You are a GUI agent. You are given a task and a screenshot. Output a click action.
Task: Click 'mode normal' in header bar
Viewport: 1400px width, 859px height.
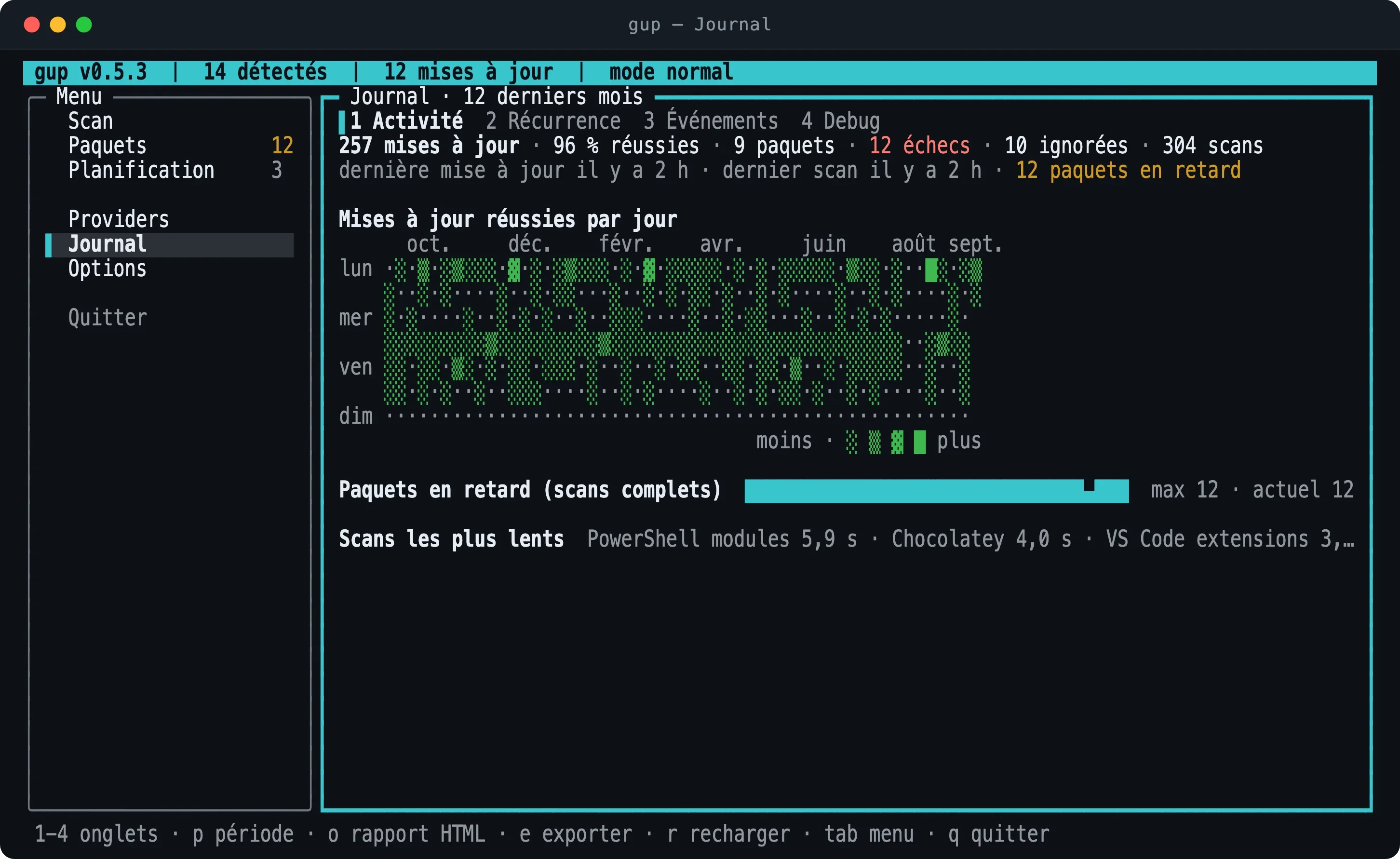click(x=671, y=72)
